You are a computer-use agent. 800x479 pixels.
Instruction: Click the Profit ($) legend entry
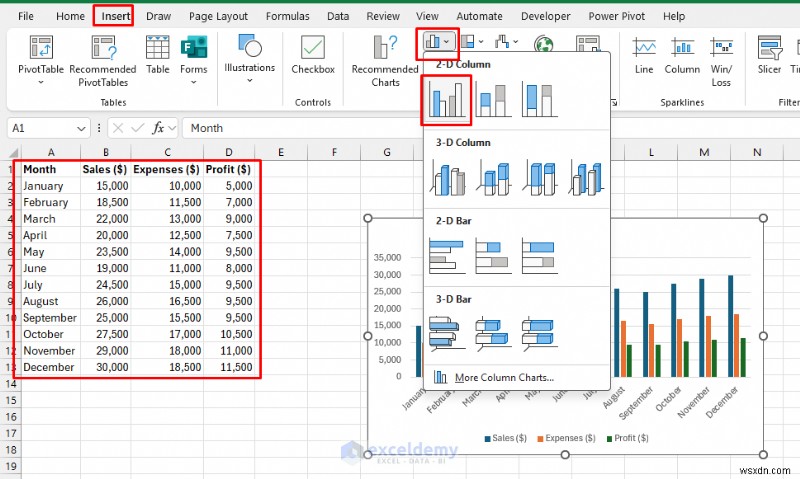pos(628,438)
